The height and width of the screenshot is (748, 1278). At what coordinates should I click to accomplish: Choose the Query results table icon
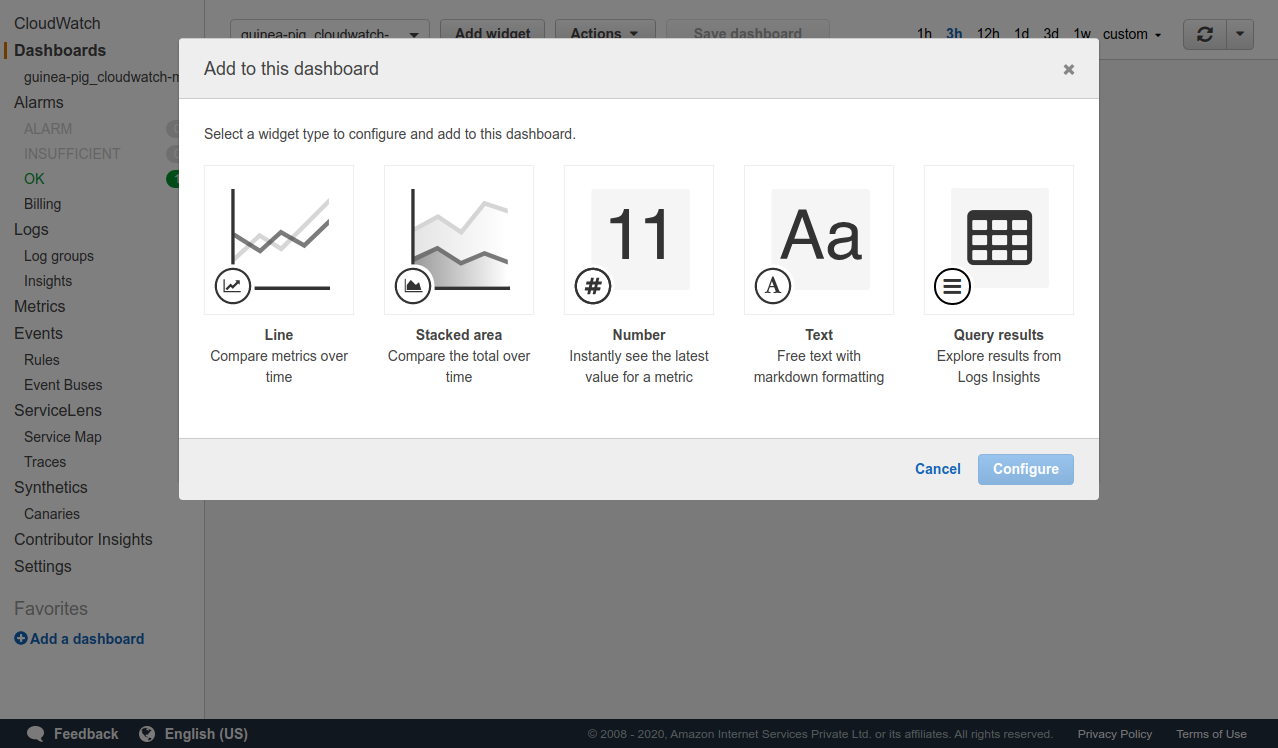point(999,240)
